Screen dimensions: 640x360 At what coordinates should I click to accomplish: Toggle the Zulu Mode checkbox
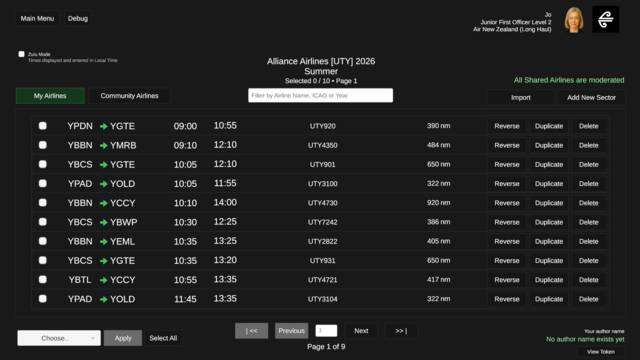tap(21, 54)
